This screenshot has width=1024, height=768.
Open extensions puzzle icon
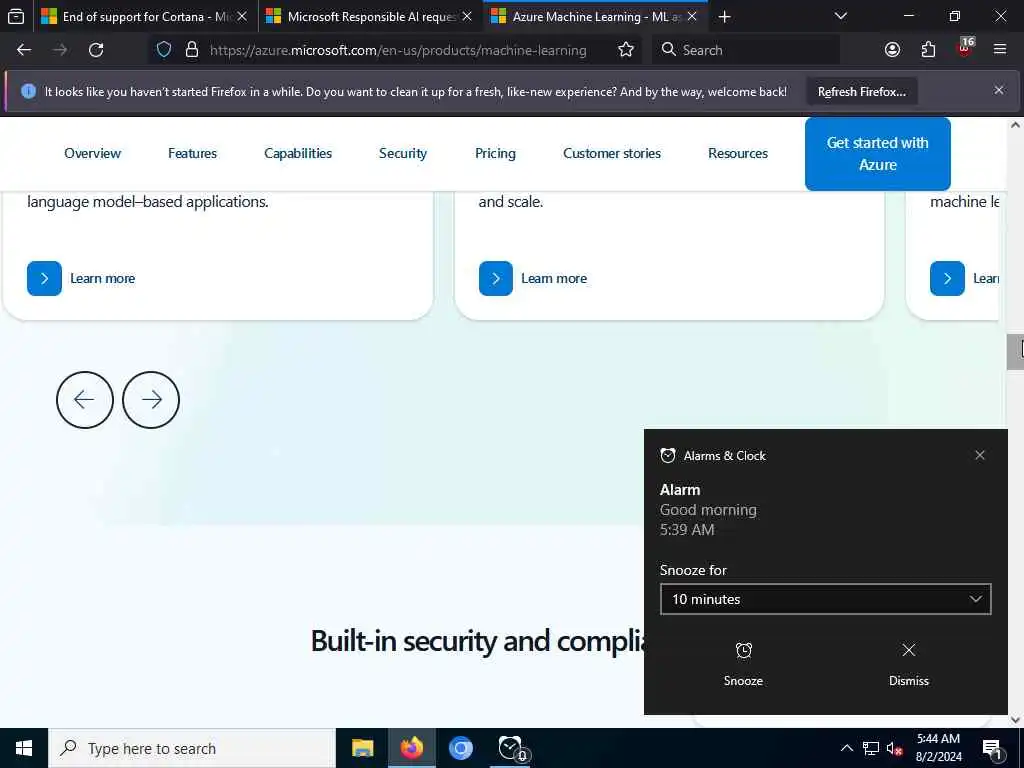(928, 50)
